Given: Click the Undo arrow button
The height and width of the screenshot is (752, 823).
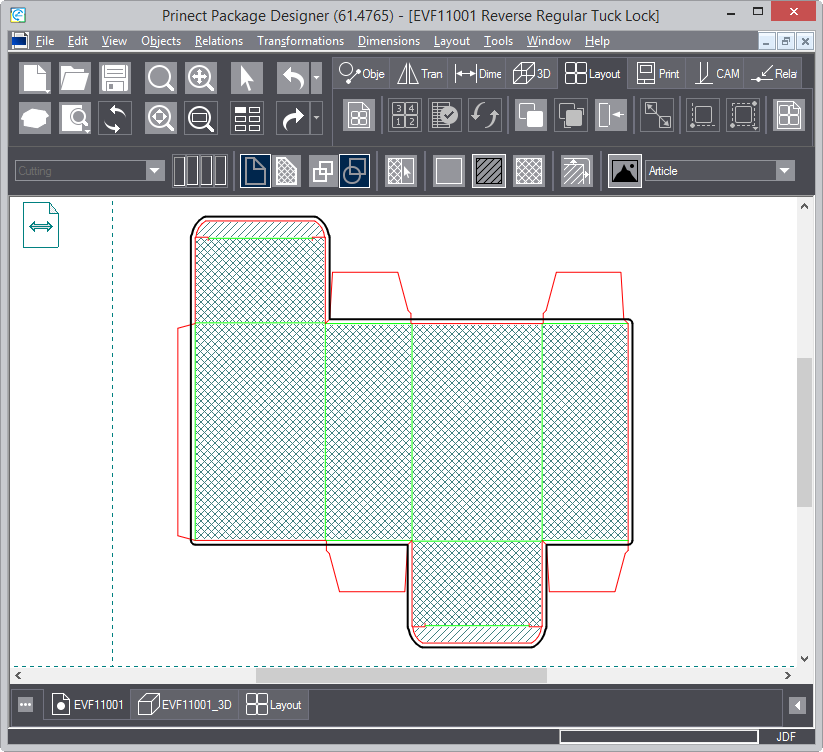Looking at the screenshot, I should 292,78.
